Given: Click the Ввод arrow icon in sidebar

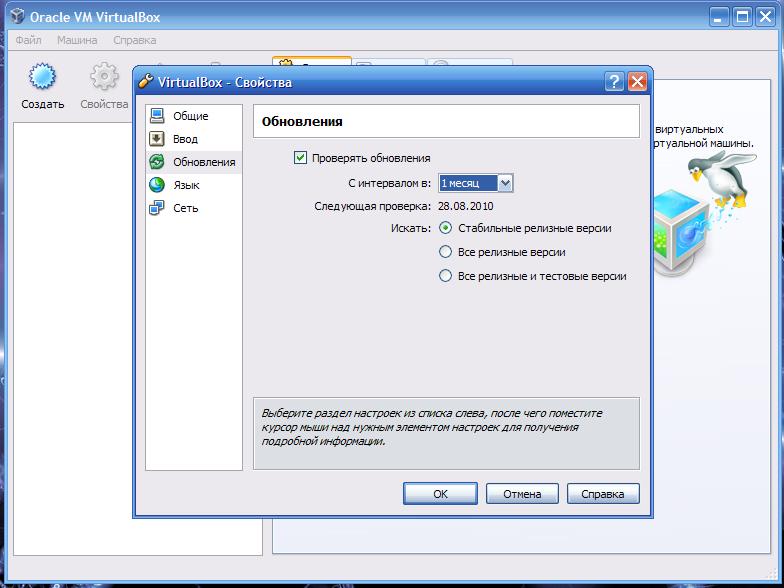Looking at the screenshot, I should click(157, 138).
